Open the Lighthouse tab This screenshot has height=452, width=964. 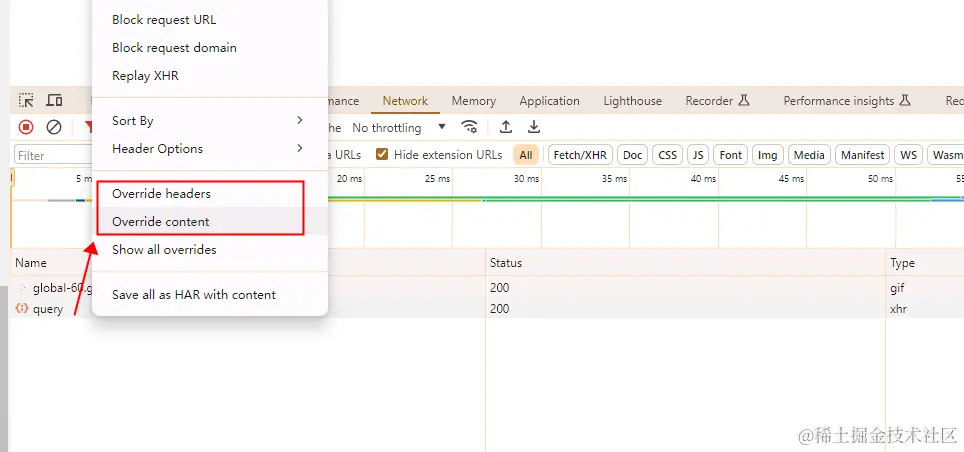633,101
